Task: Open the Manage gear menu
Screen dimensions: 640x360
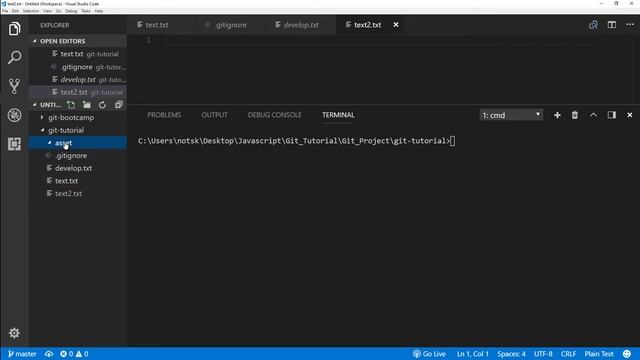Action: tap(14, 333)
